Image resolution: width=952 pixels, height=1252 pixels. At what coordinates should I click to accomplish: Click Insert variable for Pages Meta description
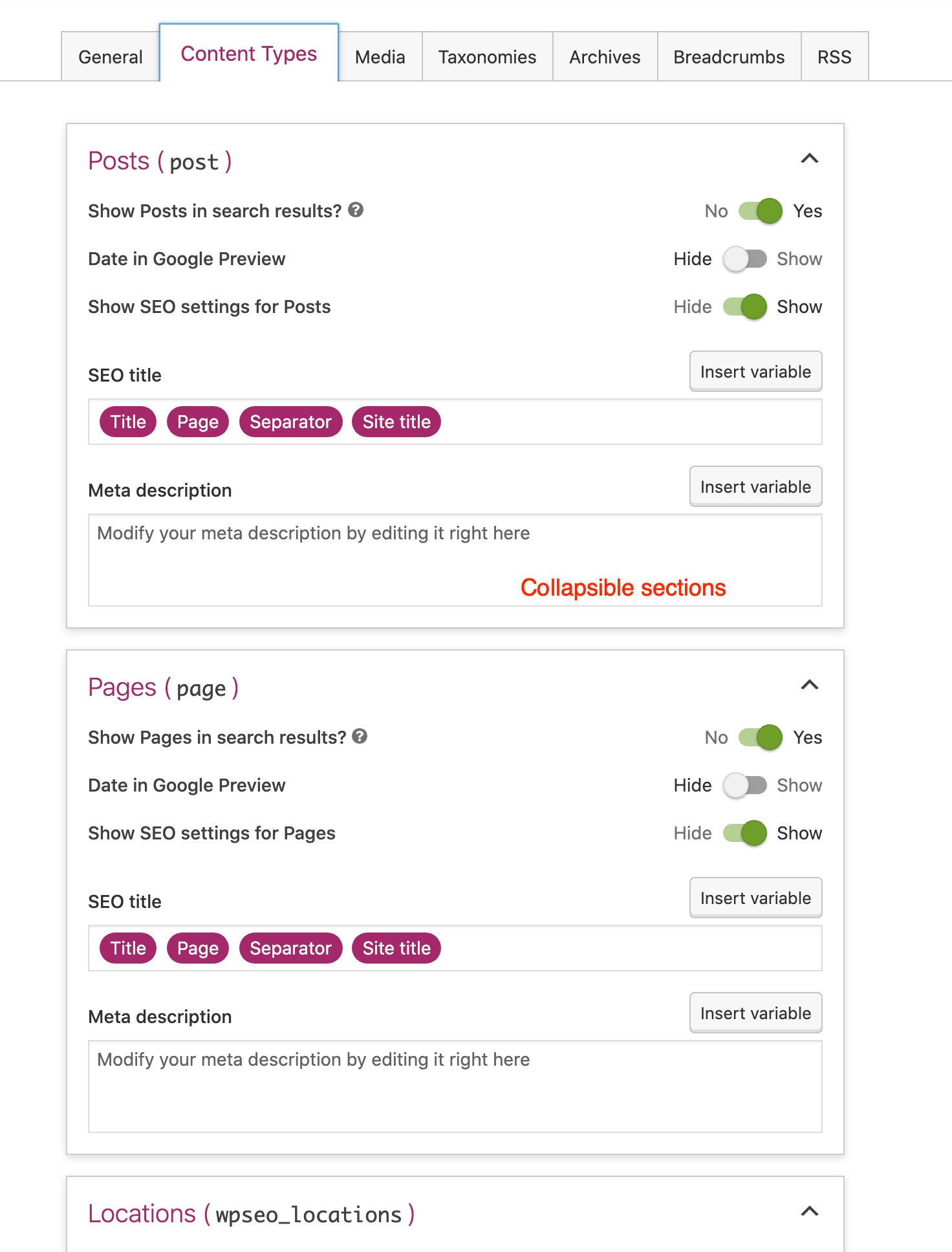pos(755,1013)
